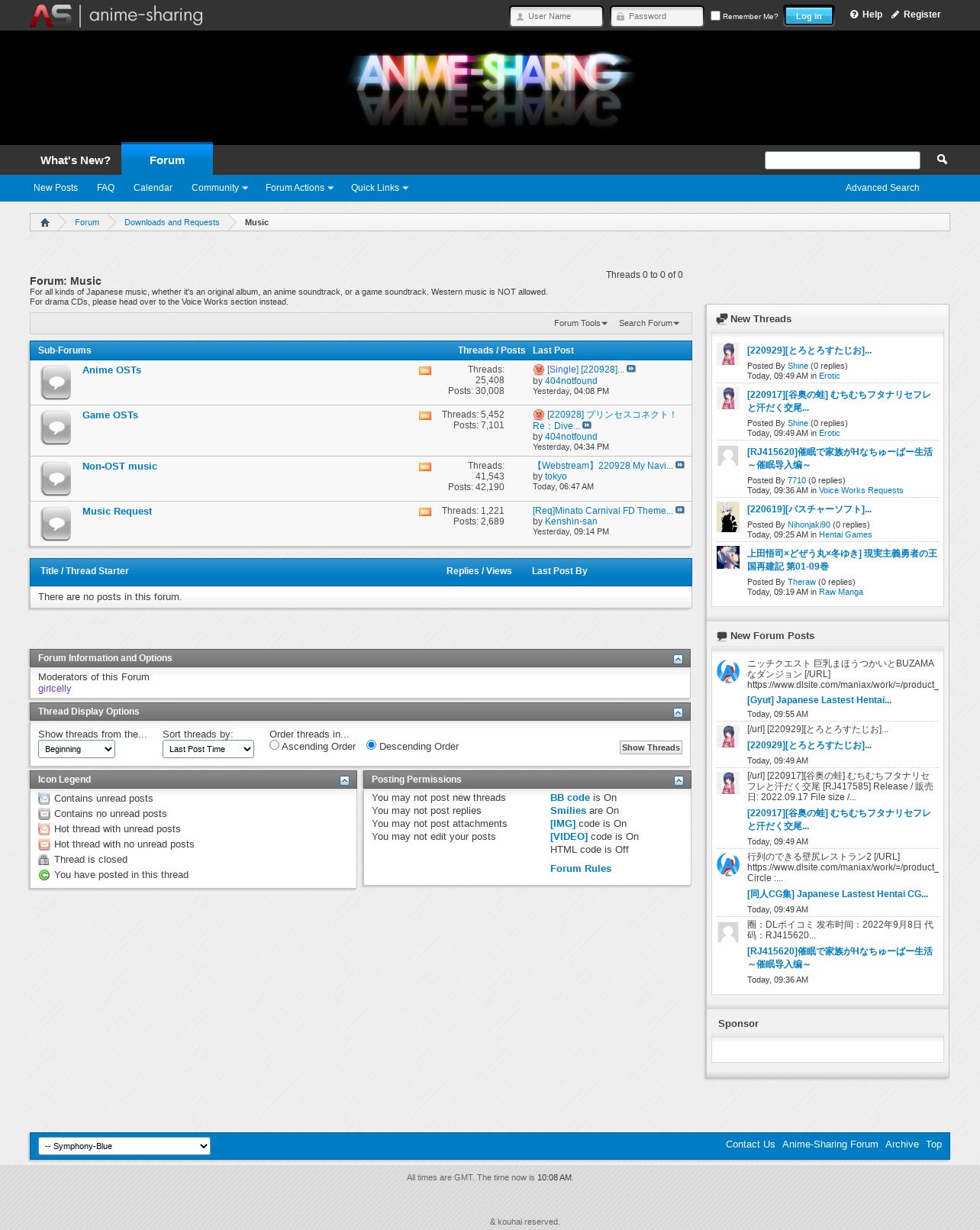Open the Calendar menu item
Screen dimensions: 980x1230
point(153,188)
